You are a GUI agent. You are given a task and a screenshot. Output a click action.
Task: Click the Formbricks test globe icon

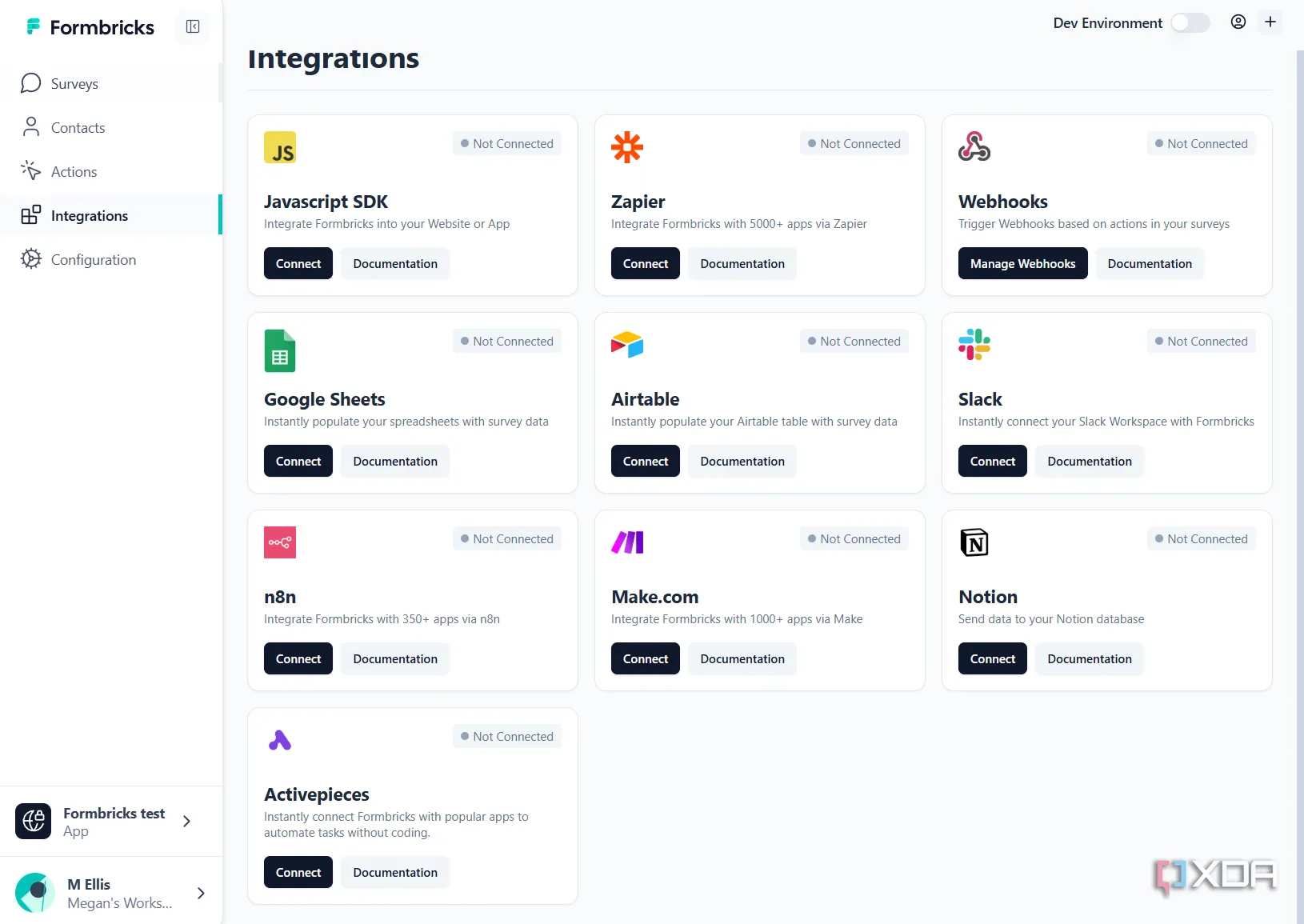click(34, 822)
